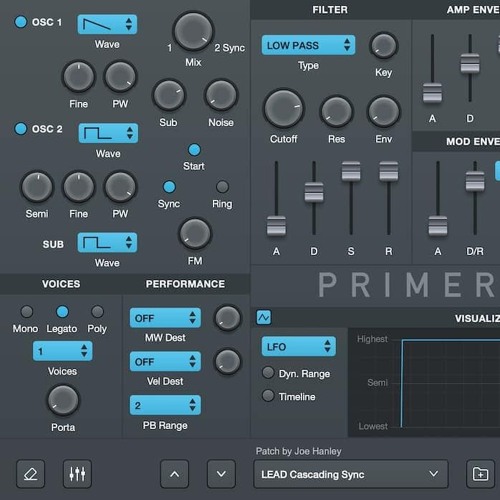Click 'Patch by Joe Hanley' text
Screen dimensions: 500x500
299,451
